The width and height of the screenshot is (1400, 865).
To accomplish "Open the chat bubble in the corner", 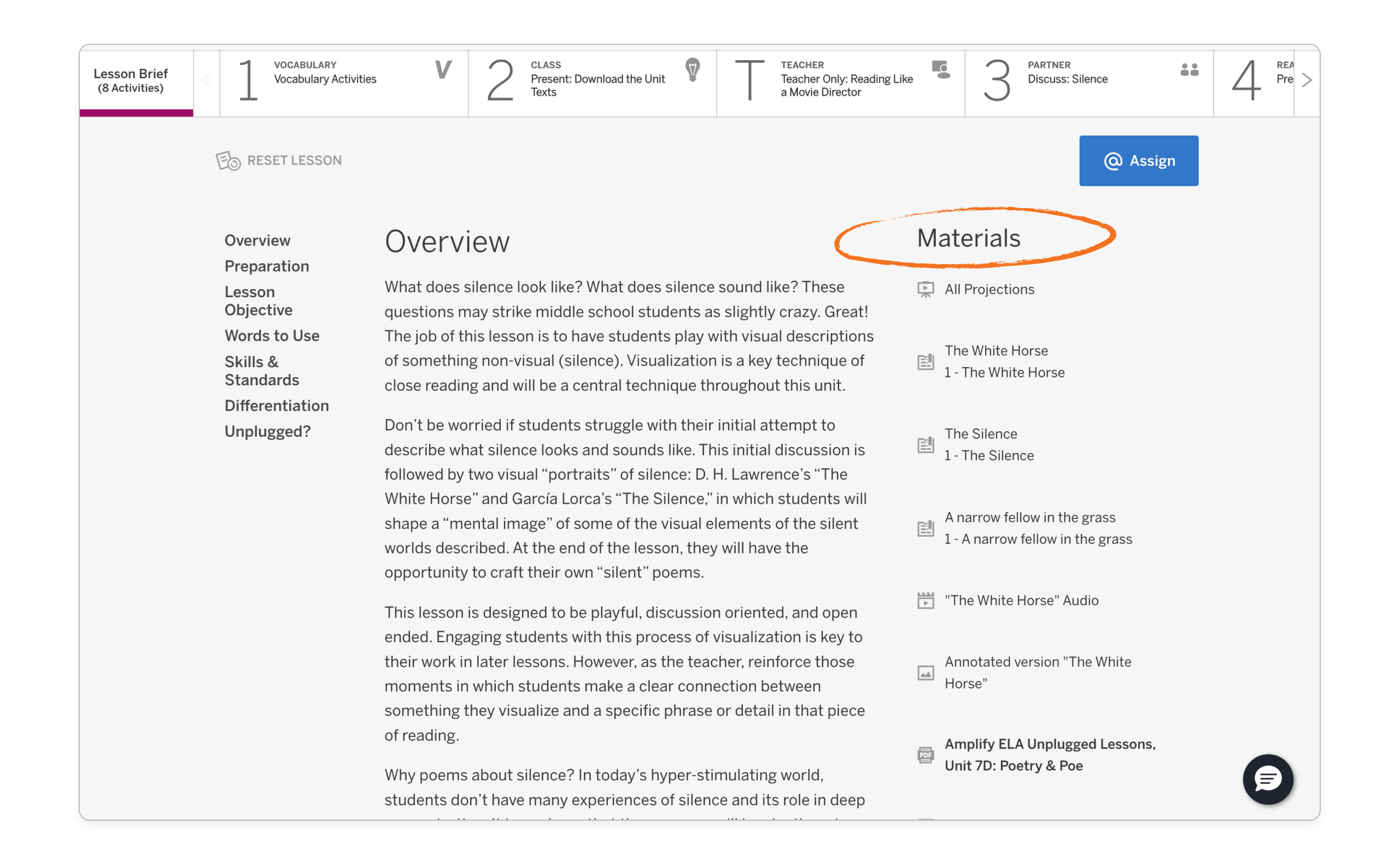I will (x=1268, y=779).
